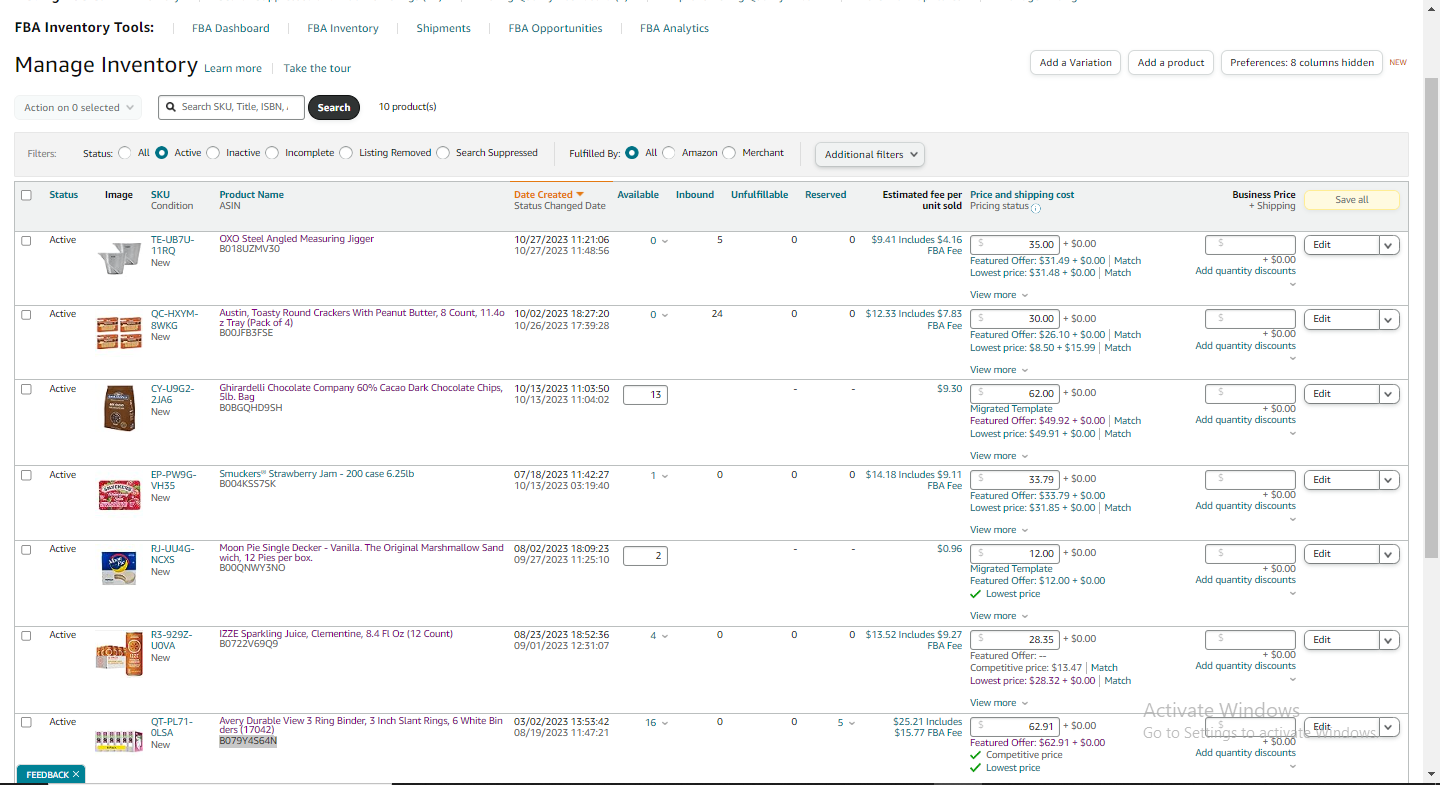Select the All status radio button
Viewport: 1440px width, 785px height.
(x=125, y=153)
